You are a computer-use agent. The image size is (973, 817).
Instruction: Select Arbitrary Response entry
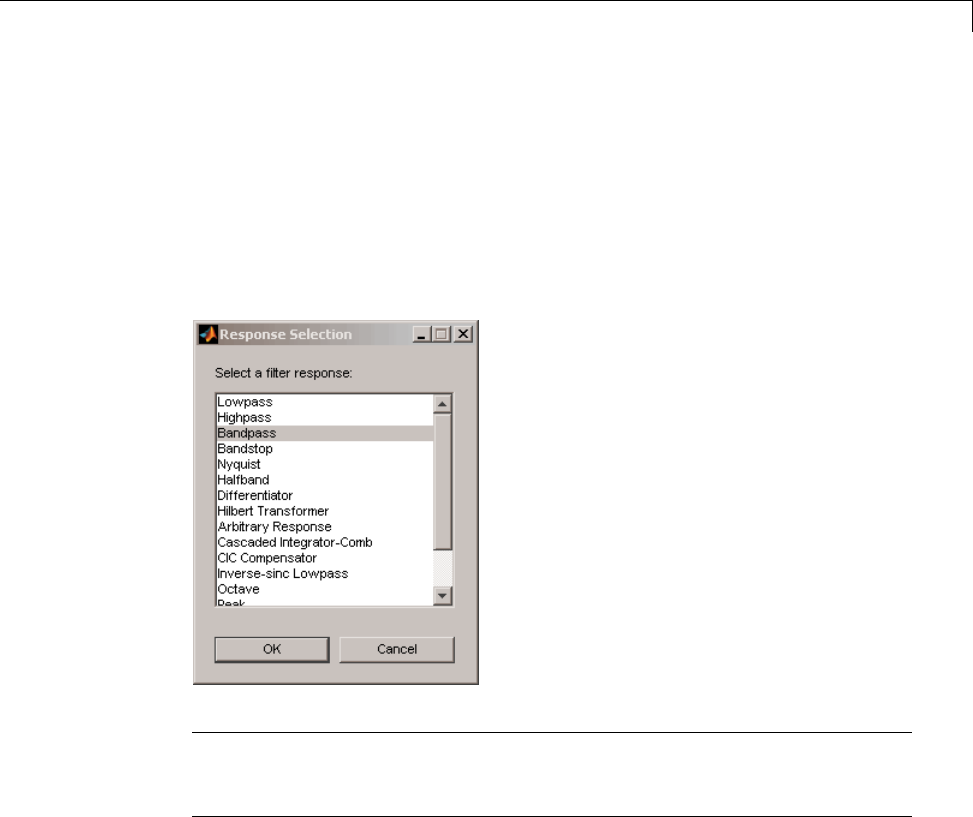325,527
